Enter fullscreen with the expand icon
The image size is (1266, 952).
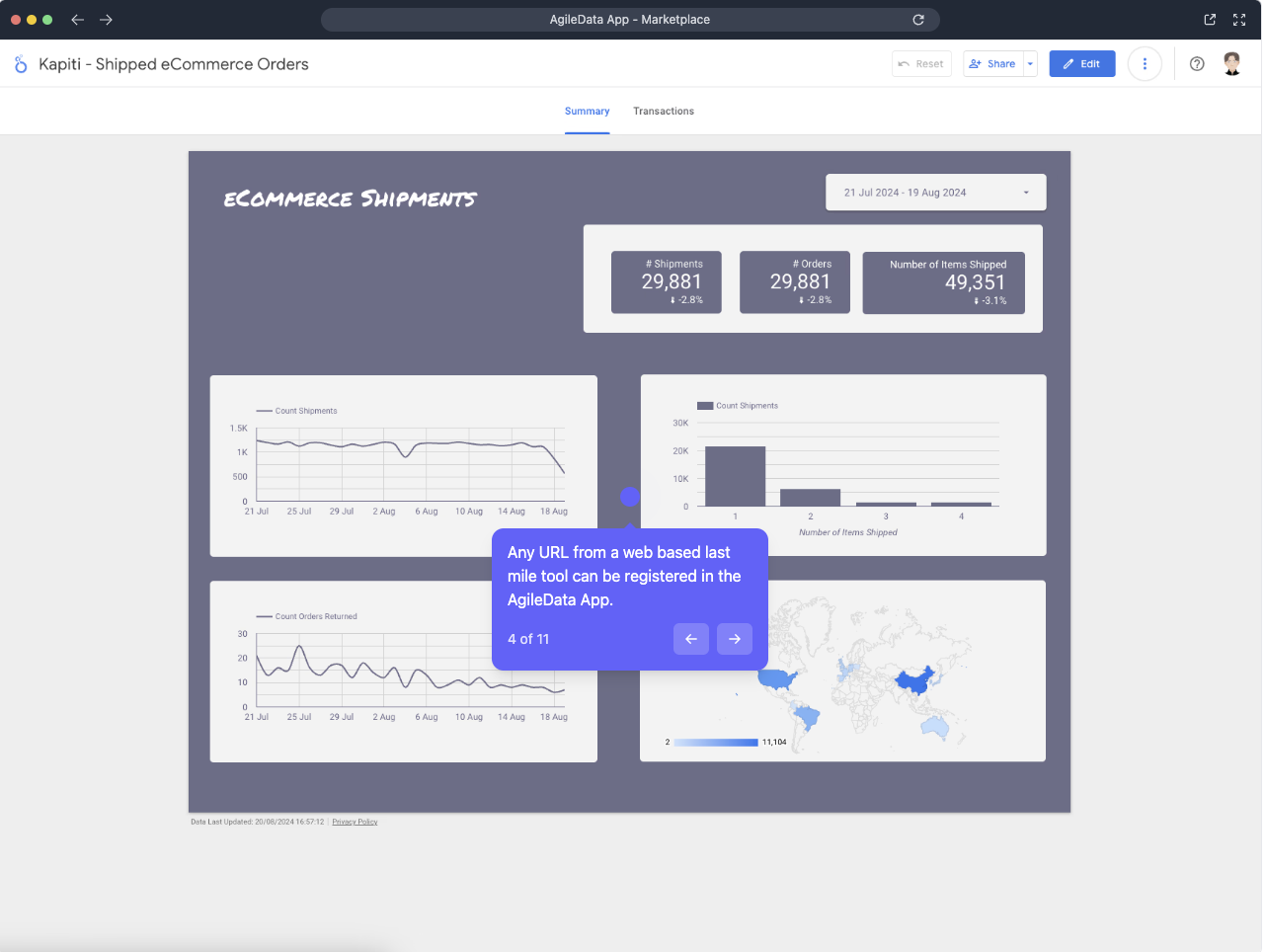point(1238,19)
